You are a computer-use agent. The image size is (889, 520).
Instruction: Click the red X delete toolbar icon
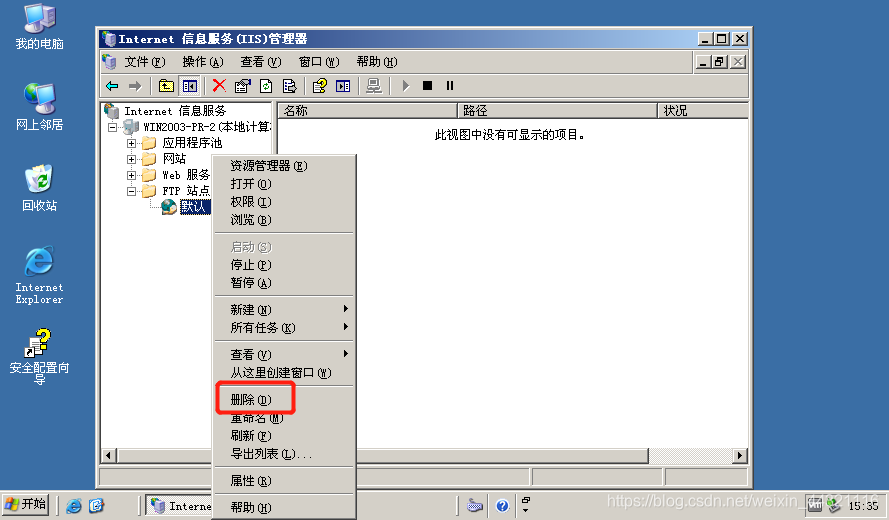(x=219, y=86)
